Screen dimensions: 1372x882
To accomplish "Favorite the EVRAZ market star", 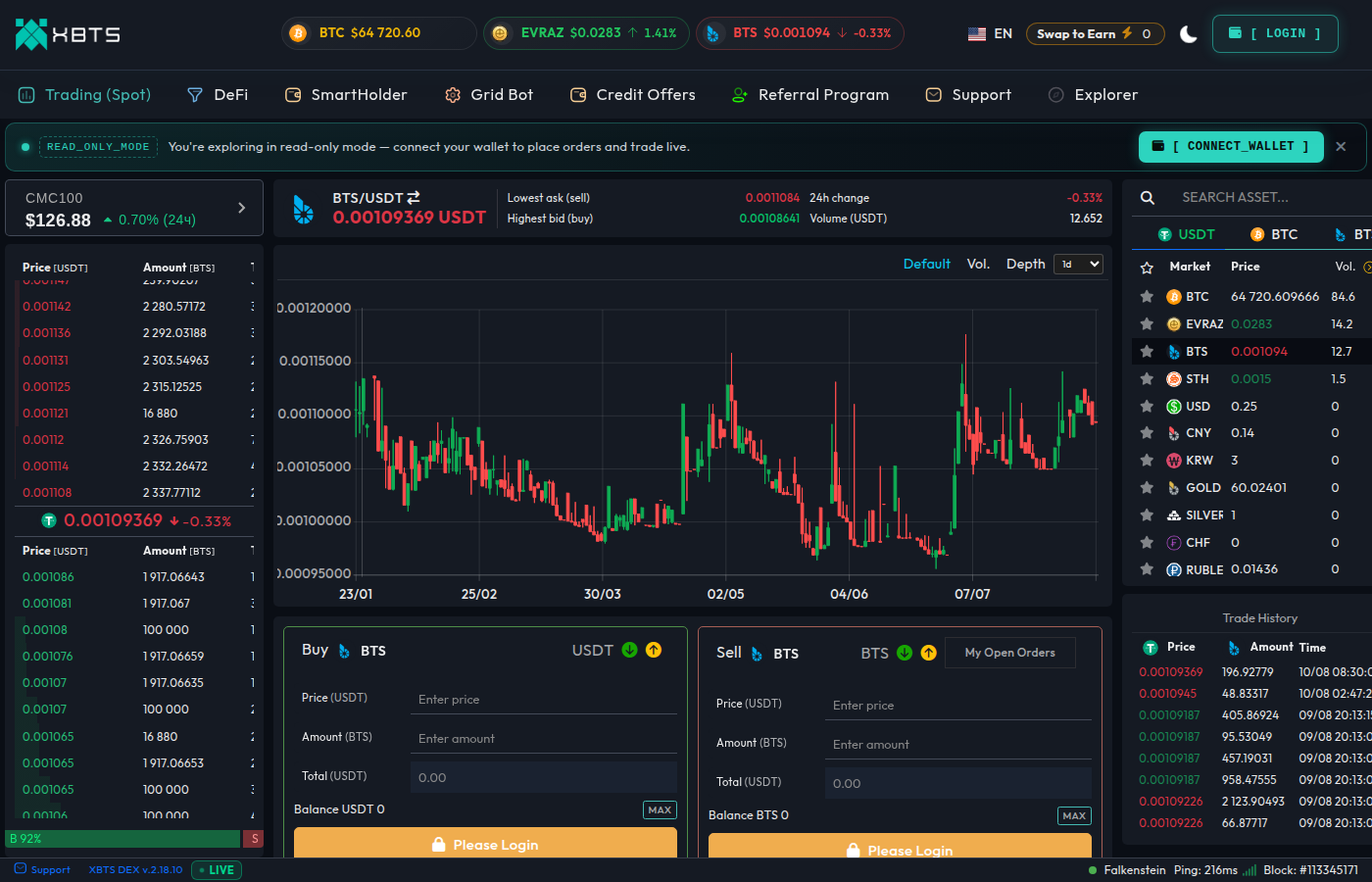I will [x=1147, y=323].
